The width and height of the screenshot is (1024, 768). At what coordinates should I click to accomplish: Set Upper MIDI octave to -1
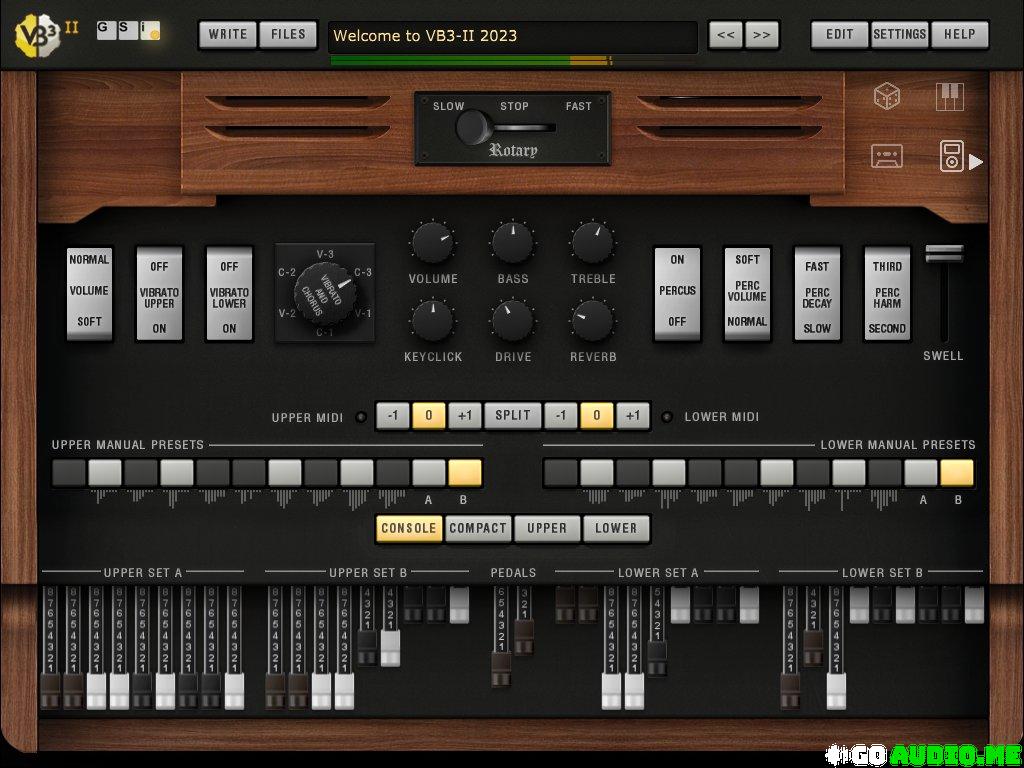[x=392, y=416]
